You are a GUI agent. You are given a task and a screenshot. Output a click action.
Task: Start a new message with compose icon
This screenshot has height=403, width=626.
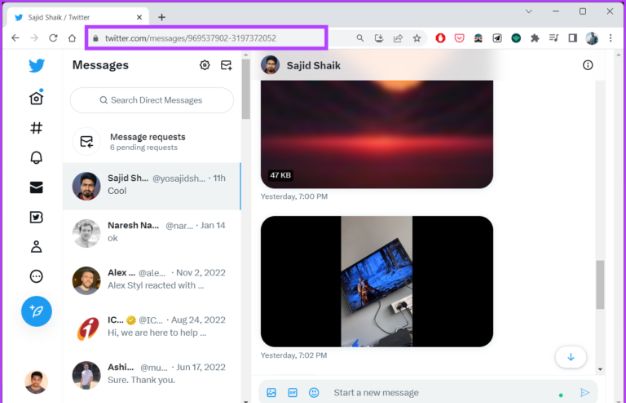(226, 65)
